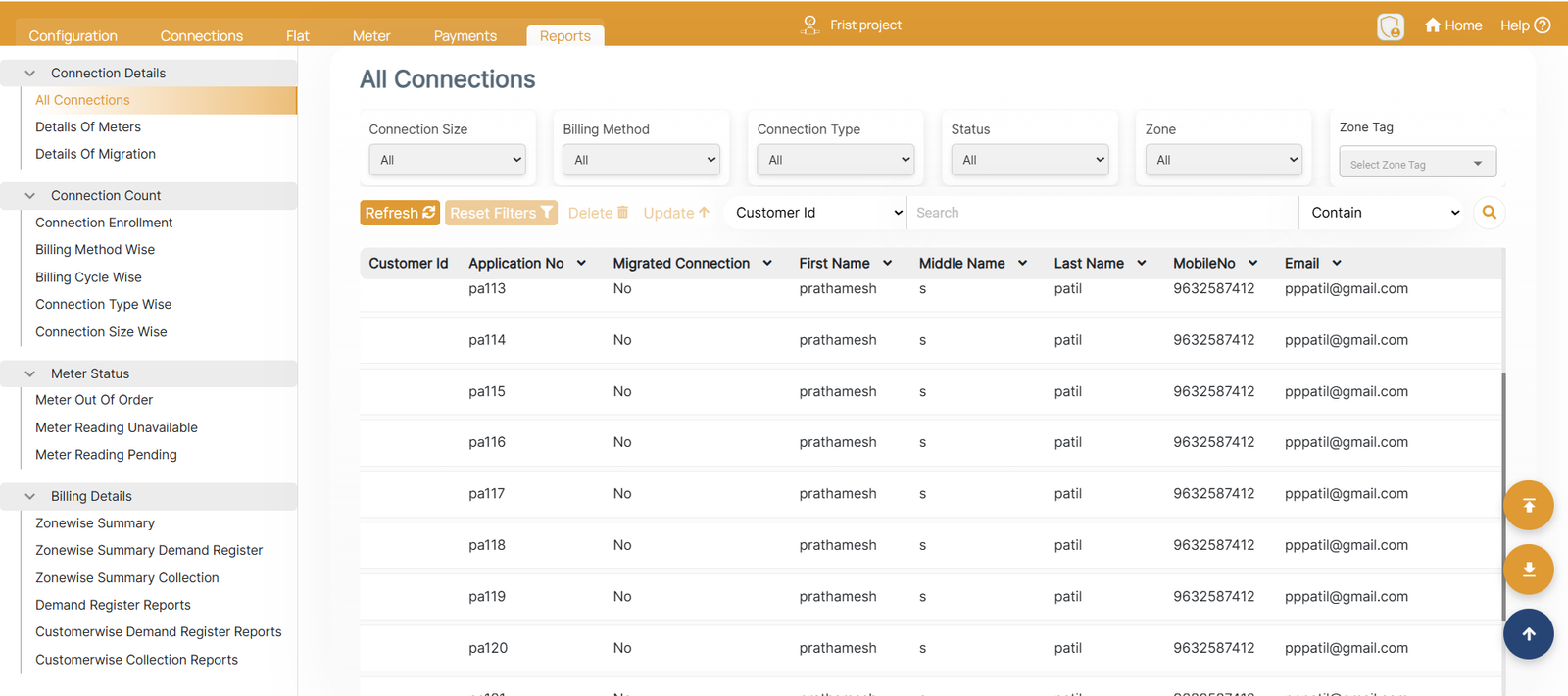Open Customerwise Collection Reports
Image resolution: width=1568 pixels, height=696 pixels.
(136, 660)
